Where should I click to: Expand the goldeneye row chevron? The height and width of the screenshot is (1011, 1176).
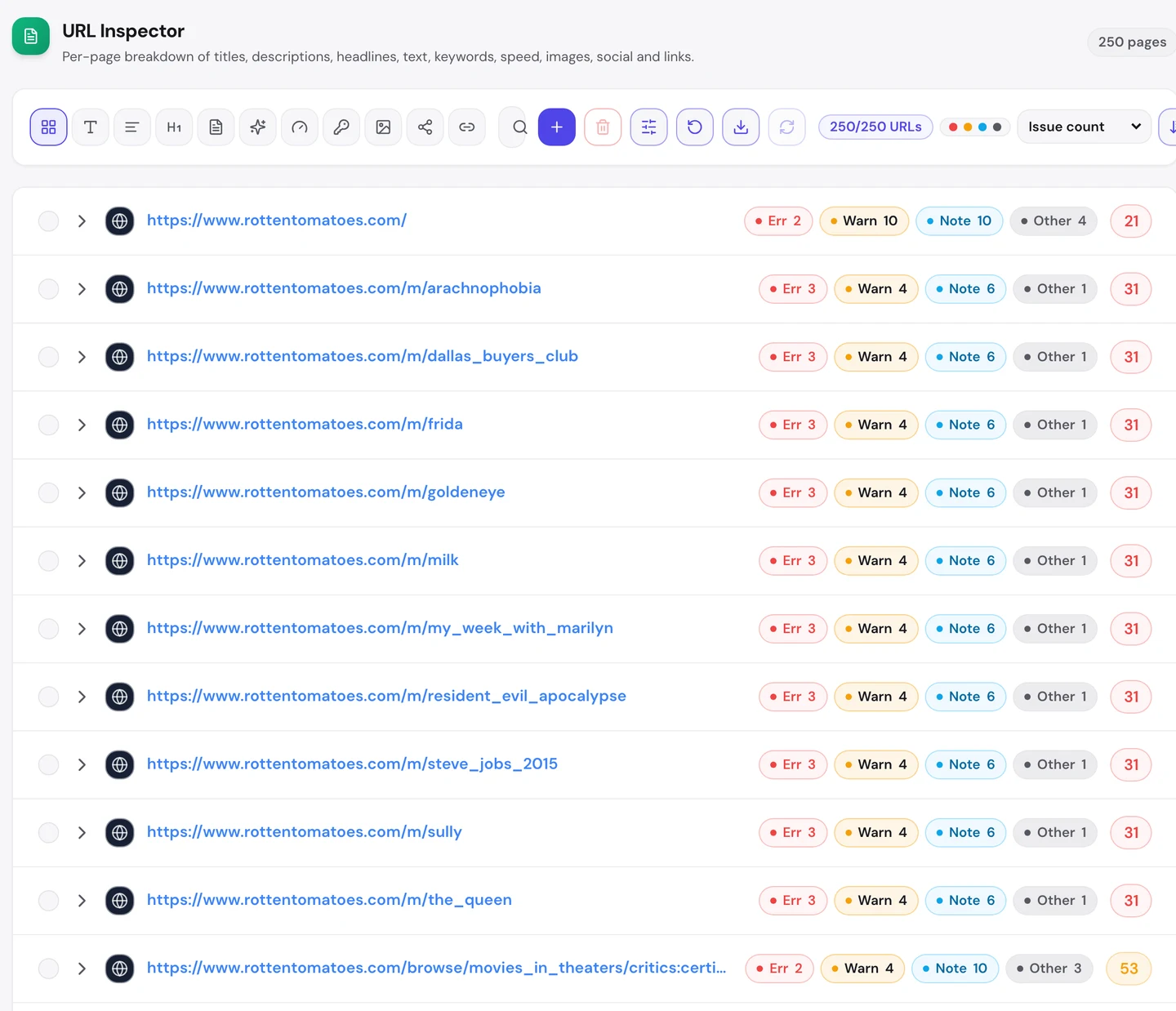point(82,492)
